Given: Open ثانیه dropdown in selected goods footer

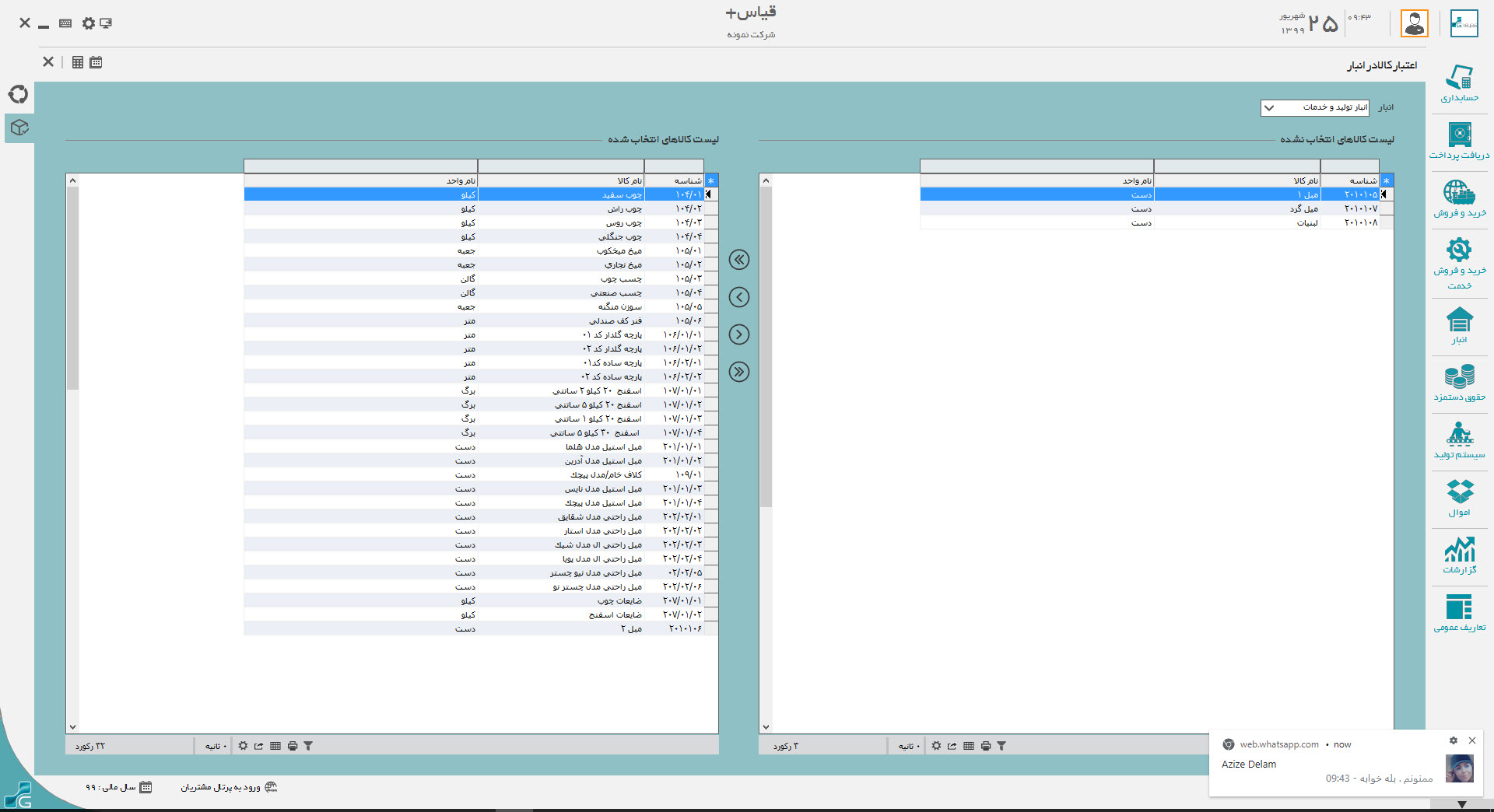Looking at the screenshot, I should pyautogui.click(x=216, y=746).
